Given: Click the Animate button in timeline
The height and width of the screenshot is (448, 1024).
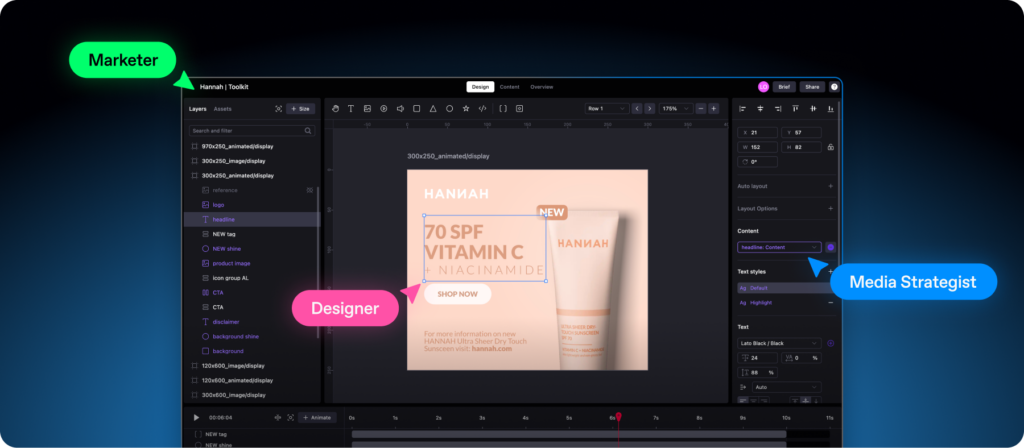Looking at the screenshot, I should coord(317,417).
